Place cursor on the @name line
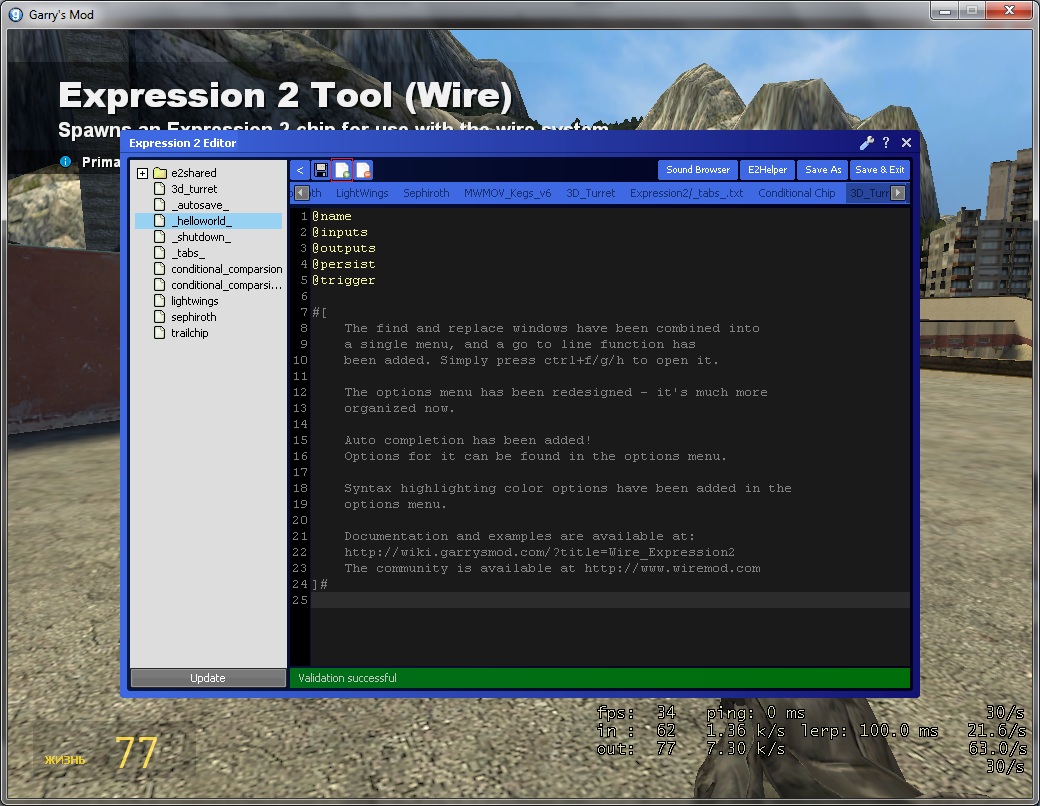The image size is (1040, 806). (x=332, y=216)
